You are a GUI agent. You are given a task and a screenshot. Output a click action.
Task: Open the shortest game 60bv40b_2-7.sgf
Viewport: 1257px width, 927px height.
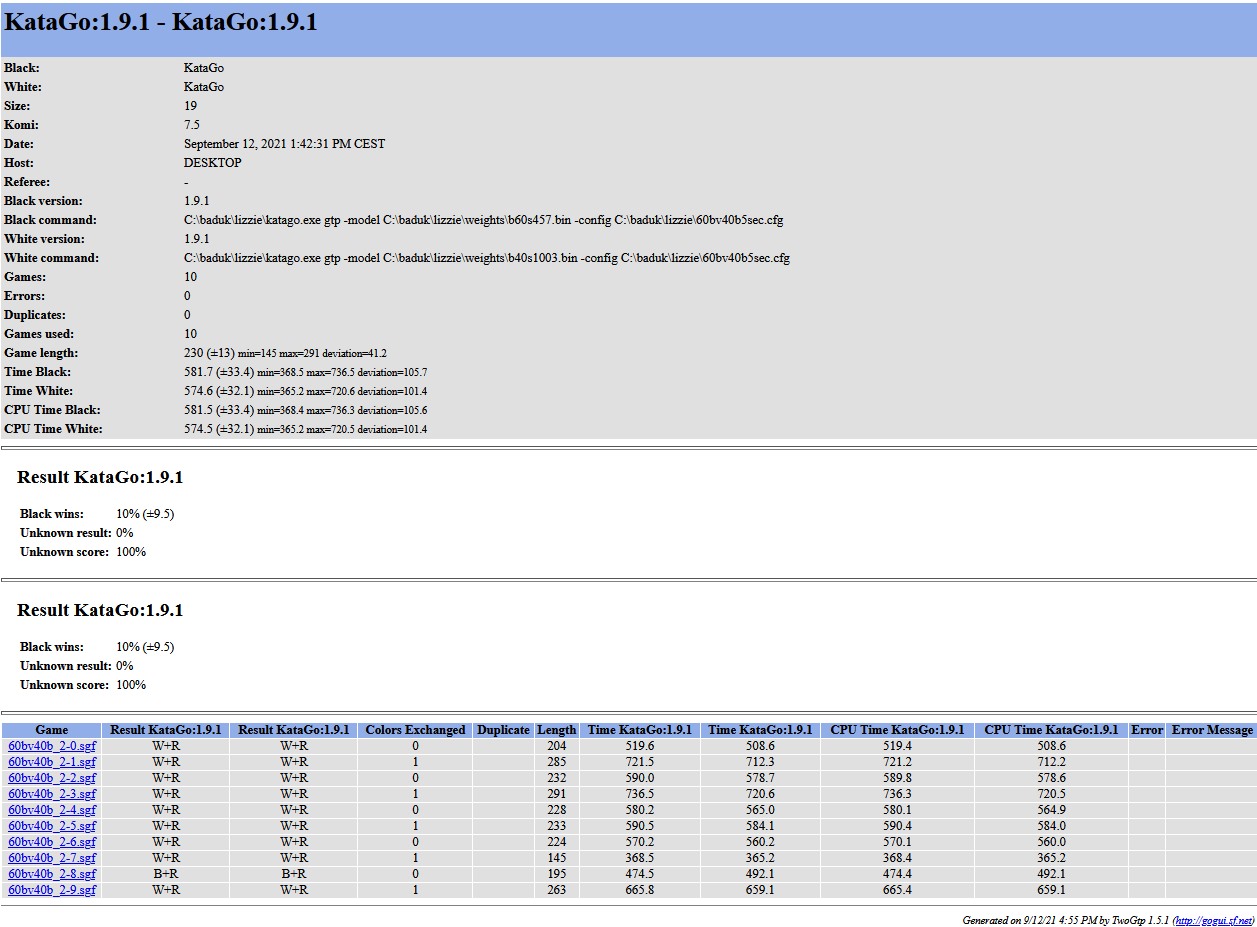[x=52, y=858]
